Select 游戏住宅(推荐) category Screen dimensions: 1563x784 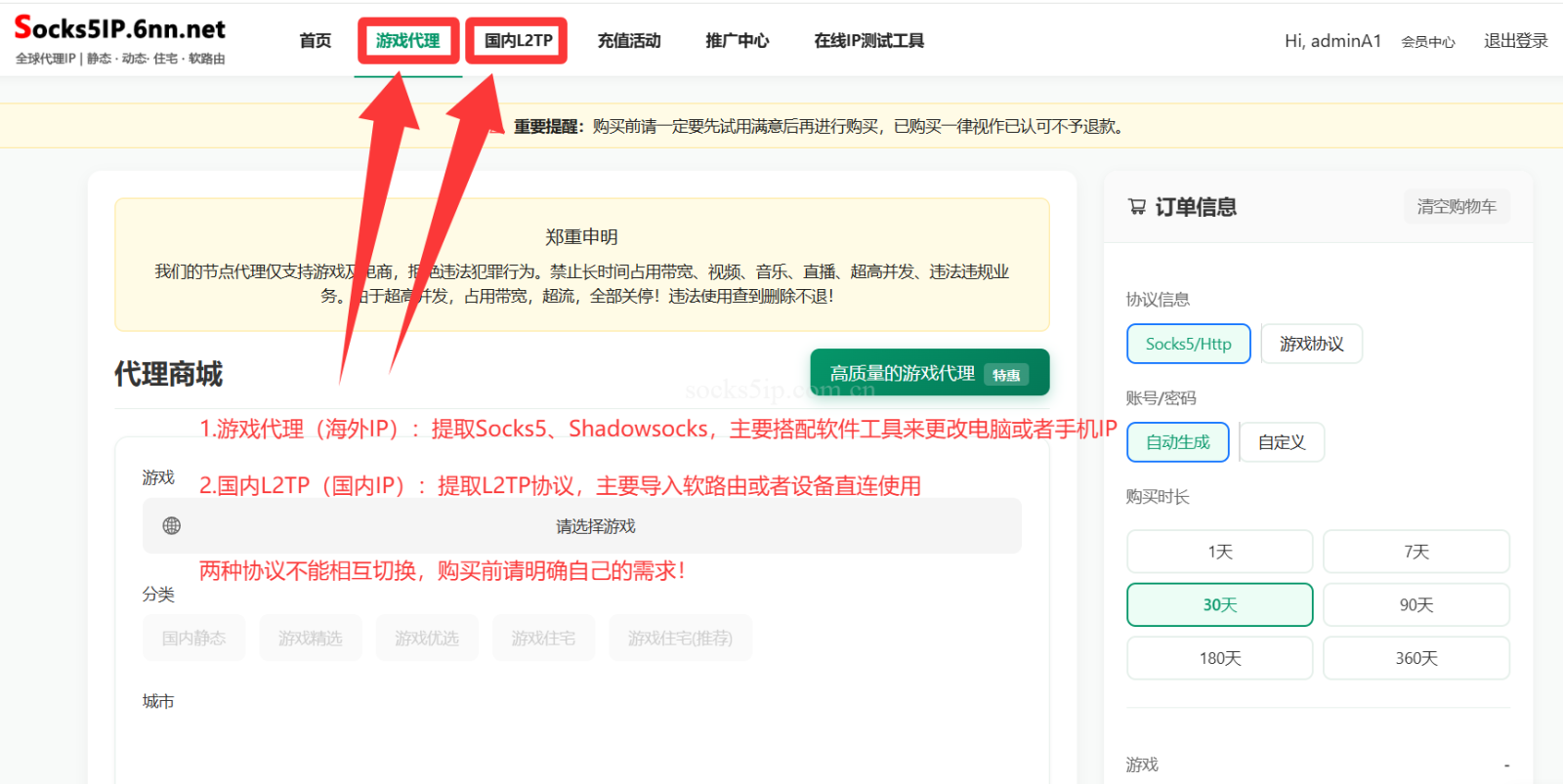click(680, 638)
